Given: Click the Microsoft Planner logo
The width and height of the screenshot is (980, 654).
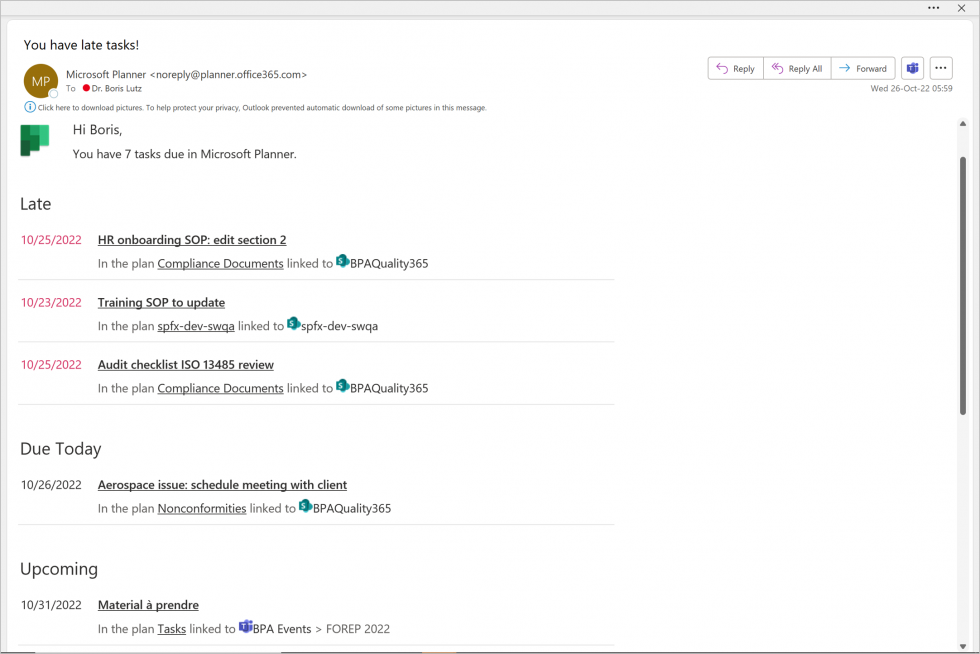Looking at the screenshot, I should point(35,140).
